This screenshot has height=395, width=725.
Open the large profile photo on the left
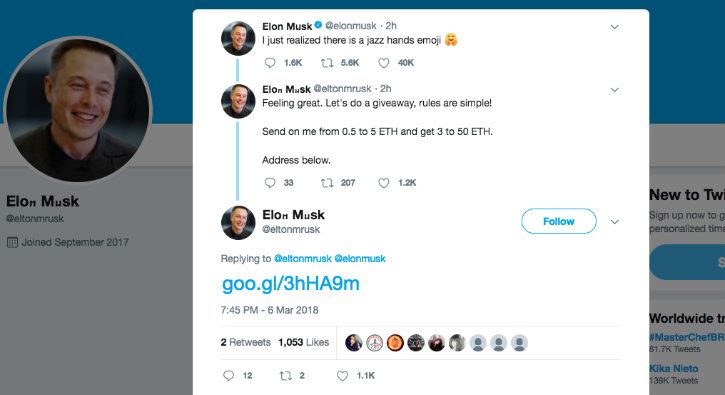click(78, 109)
